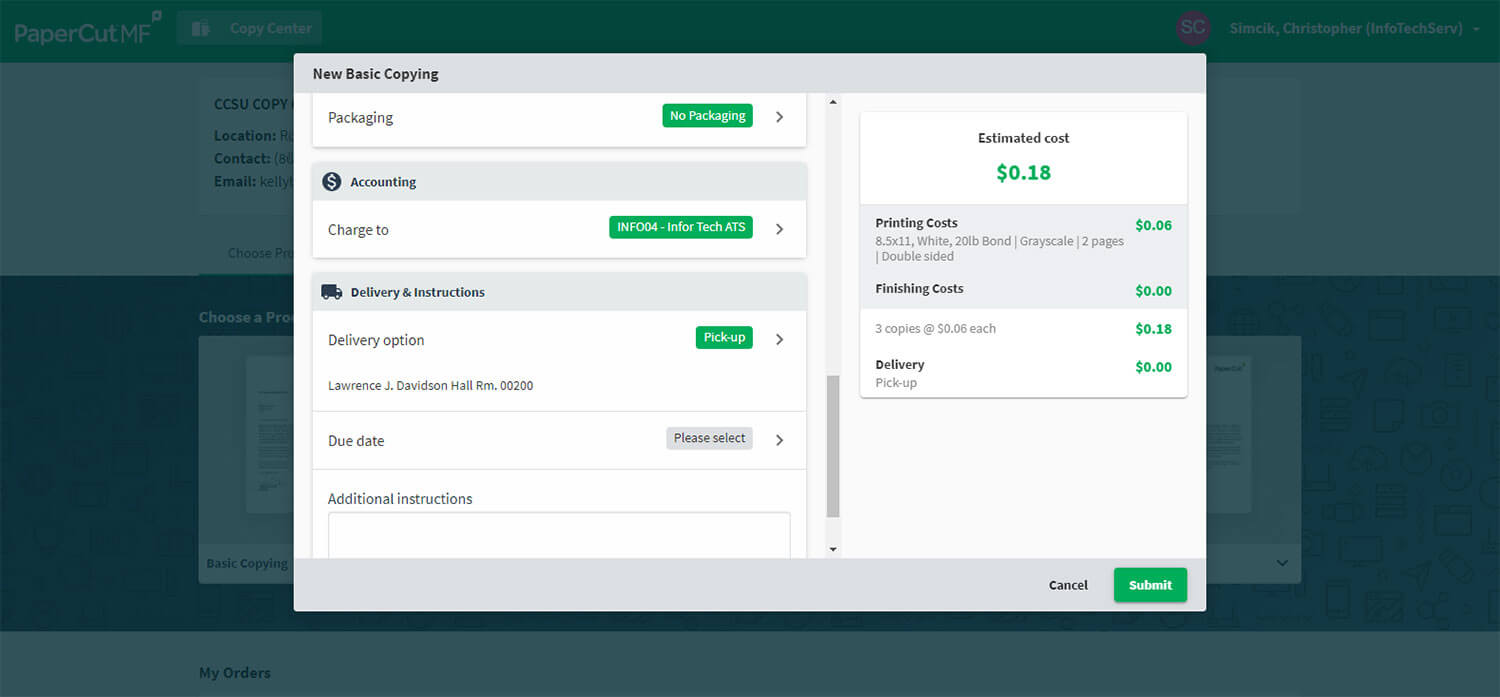Click the New Basic Copying dialog title

[375, 74]
